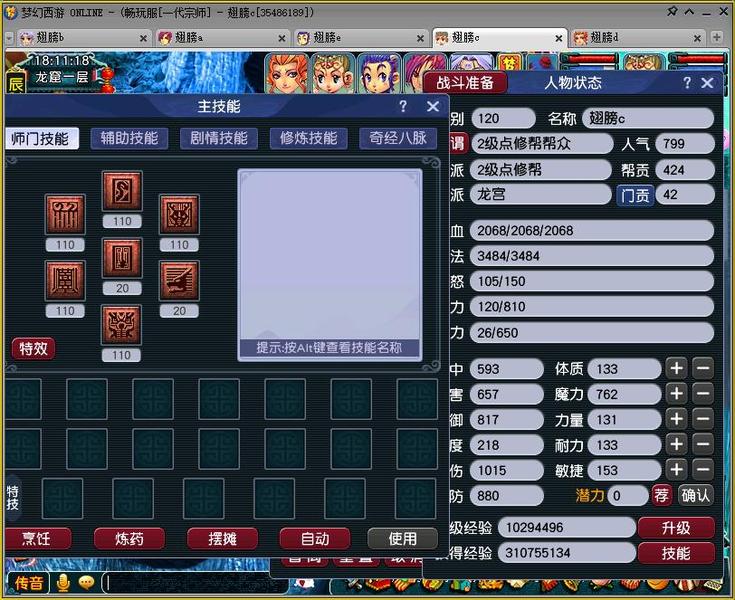735x600 pixels.
Task: Click the headband monkey-face team portrait
Action: coord(332,74)
